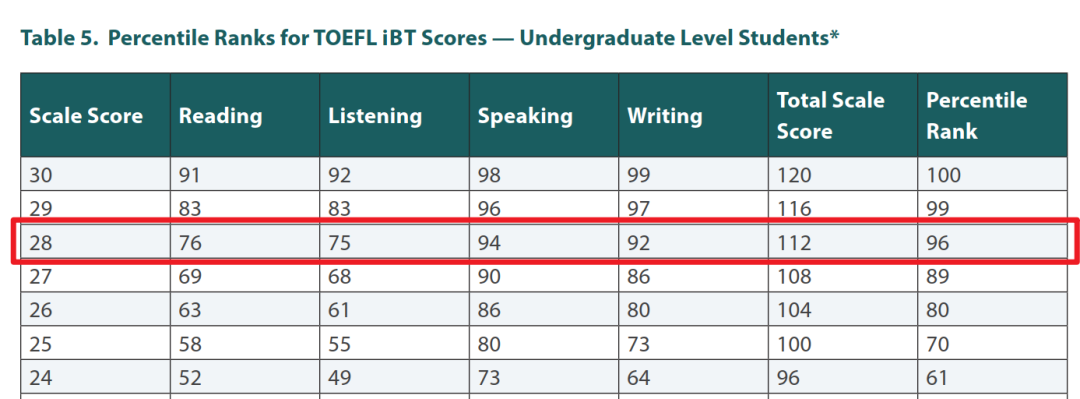Click the scale score 25 cell

tap(96, 343)
